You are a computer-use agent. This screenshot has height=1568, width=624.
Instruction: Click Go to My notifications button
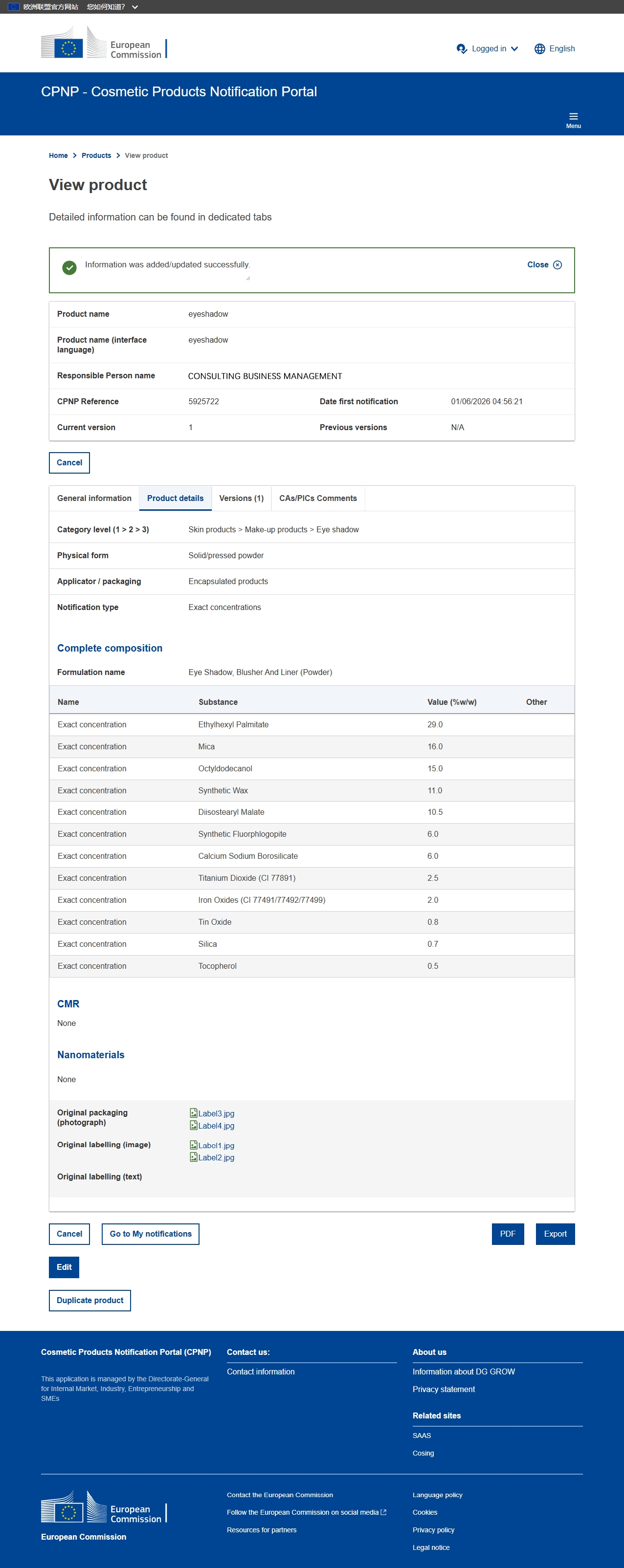pos(150,1234)
